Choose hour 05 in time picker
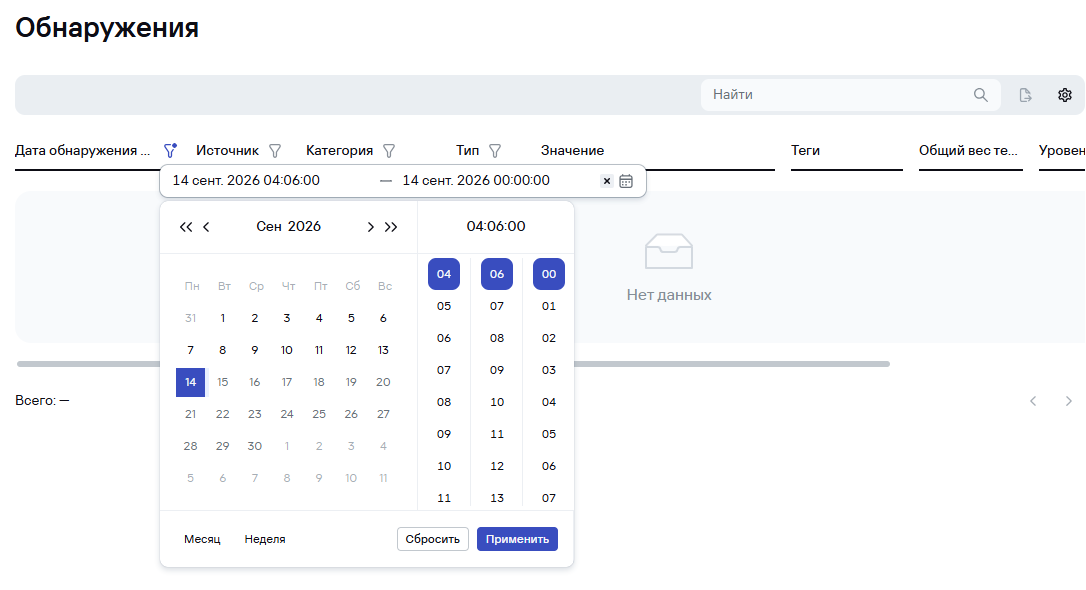Viewport: 1086px width, 590px height. (444, 306)
